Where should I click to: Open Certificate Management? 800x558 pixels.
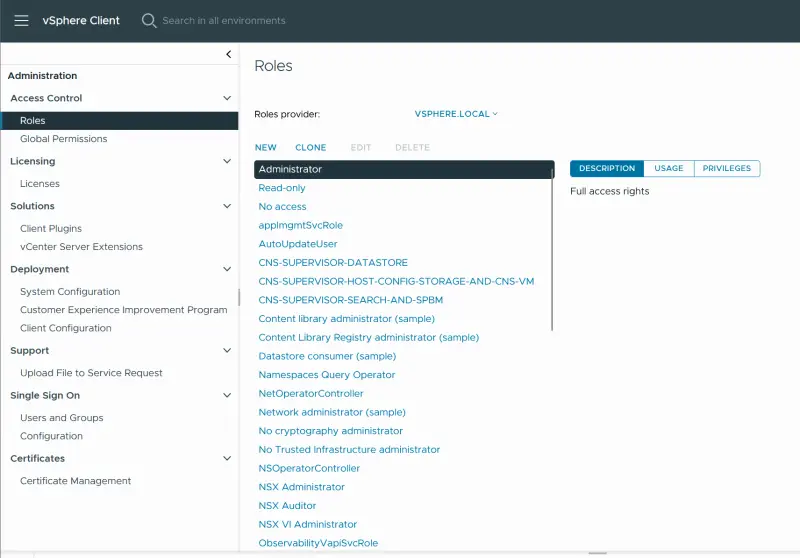click(x=76, y=481)
